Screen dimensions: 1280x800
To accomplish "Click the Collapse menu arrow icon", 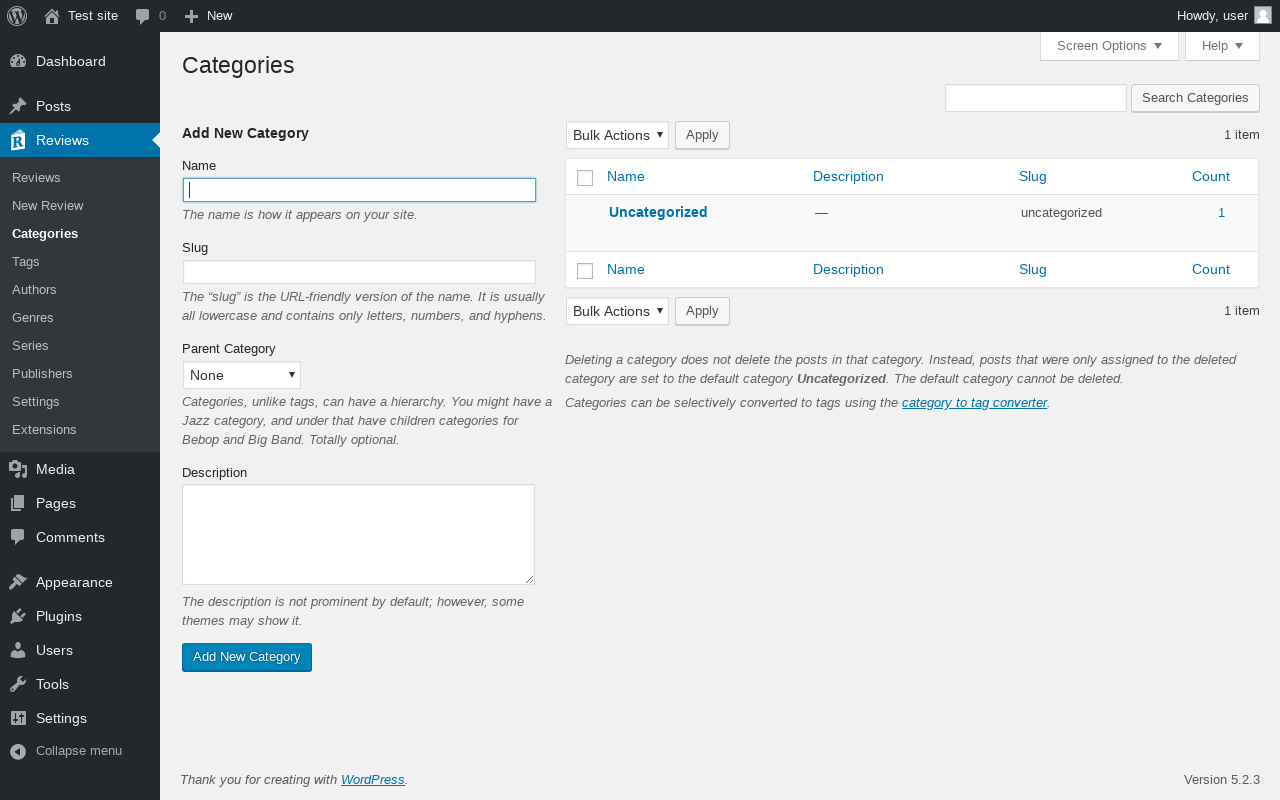I will [18, 751].
